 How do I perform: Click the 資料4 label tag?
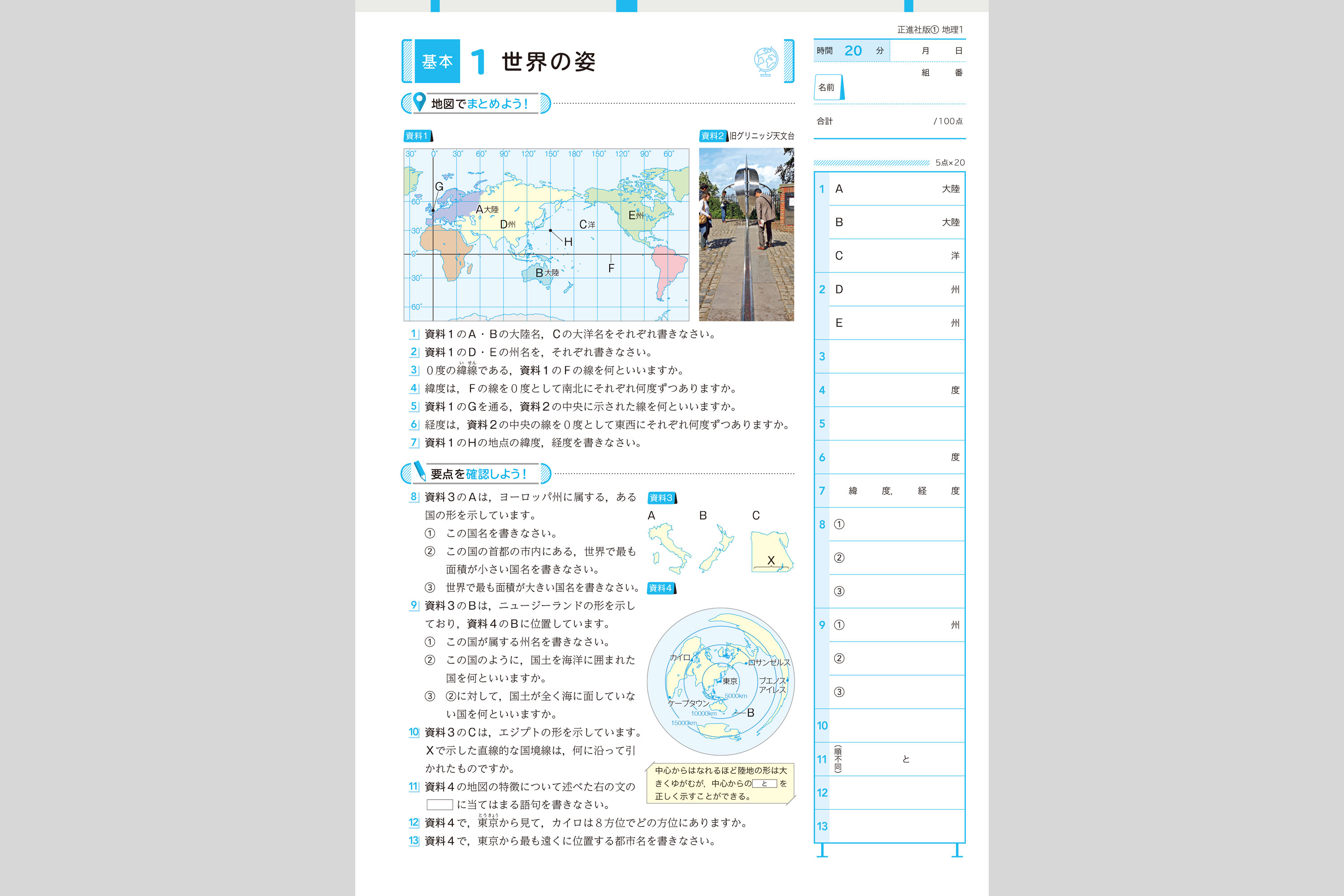click(662, 588)
